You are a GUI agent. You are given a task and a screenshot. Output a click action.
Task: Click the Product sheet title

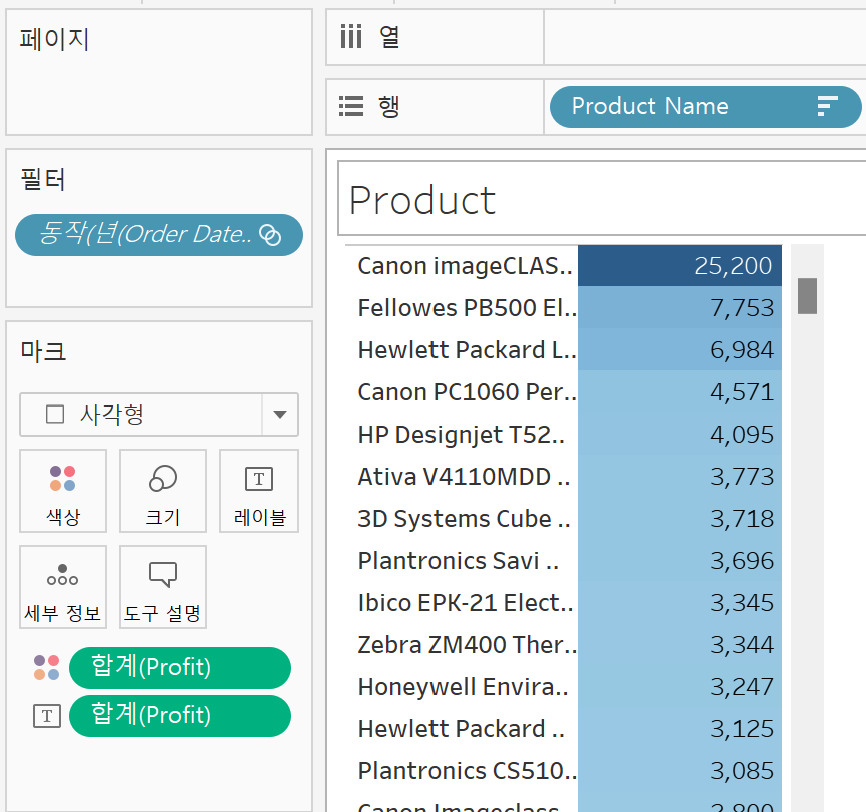coord(423,200)
